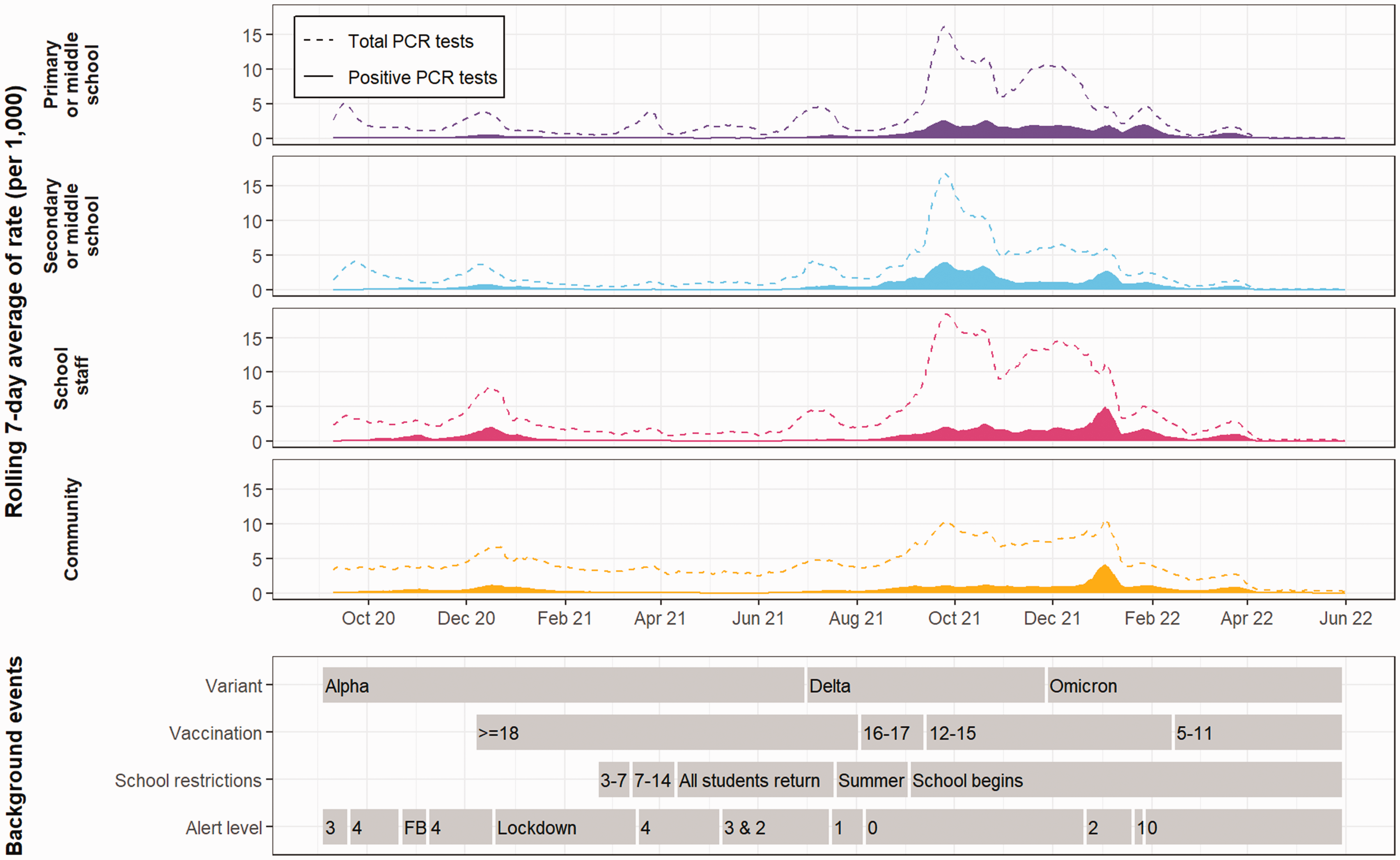Click the 16-17 vaccination bar

click(892, 733)
